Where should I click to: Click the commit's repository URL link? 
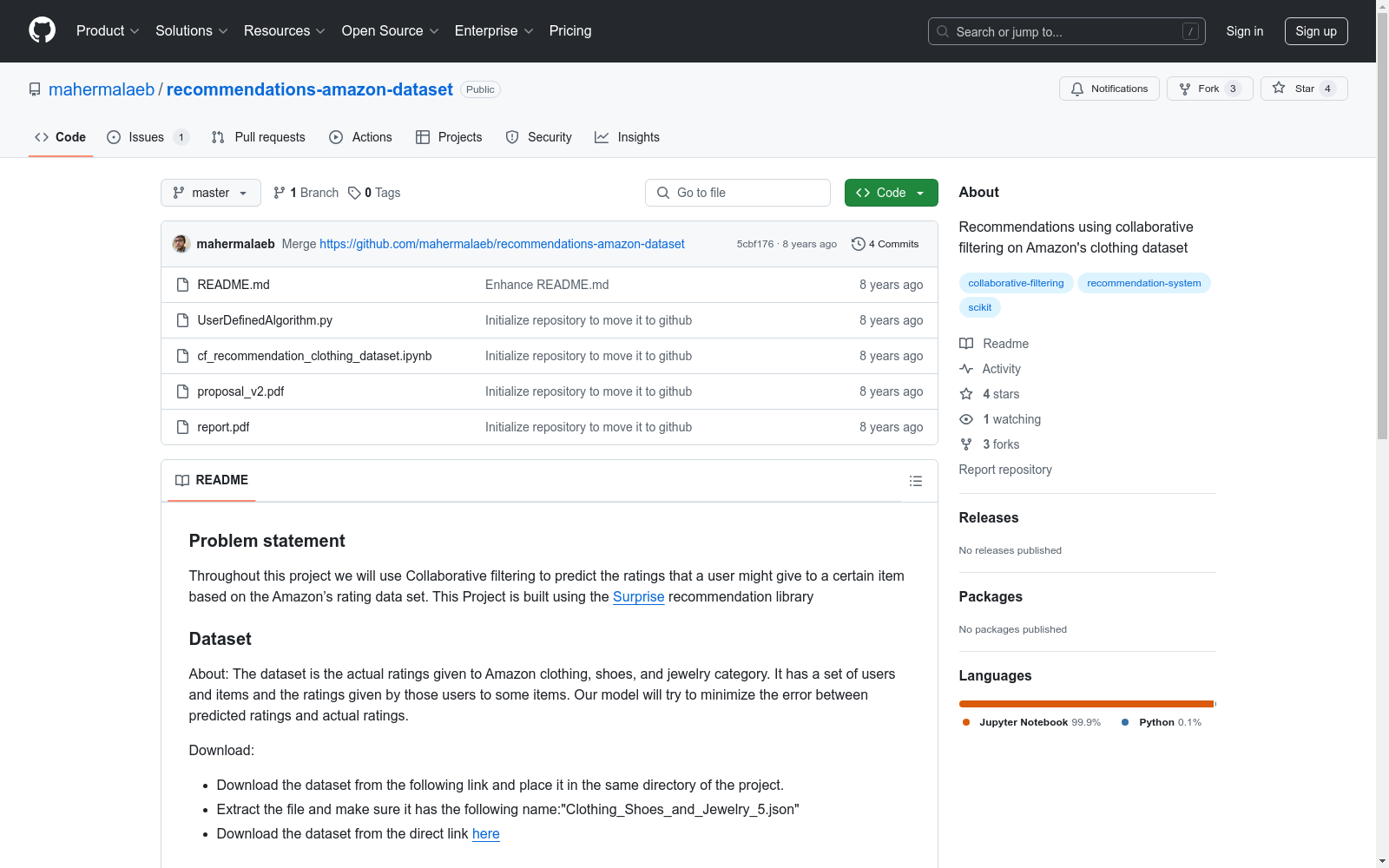[502, 244]
